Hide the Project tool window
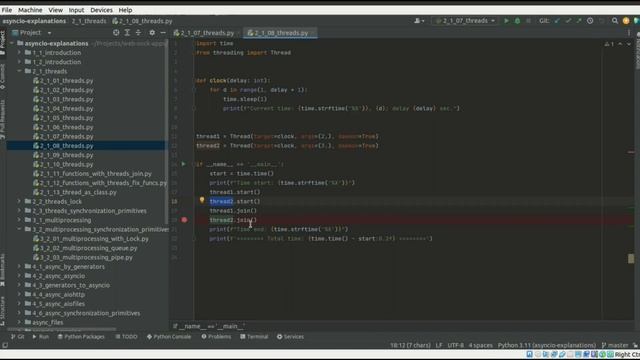This screenshot has width=640, height=360. tap(163, 33)
